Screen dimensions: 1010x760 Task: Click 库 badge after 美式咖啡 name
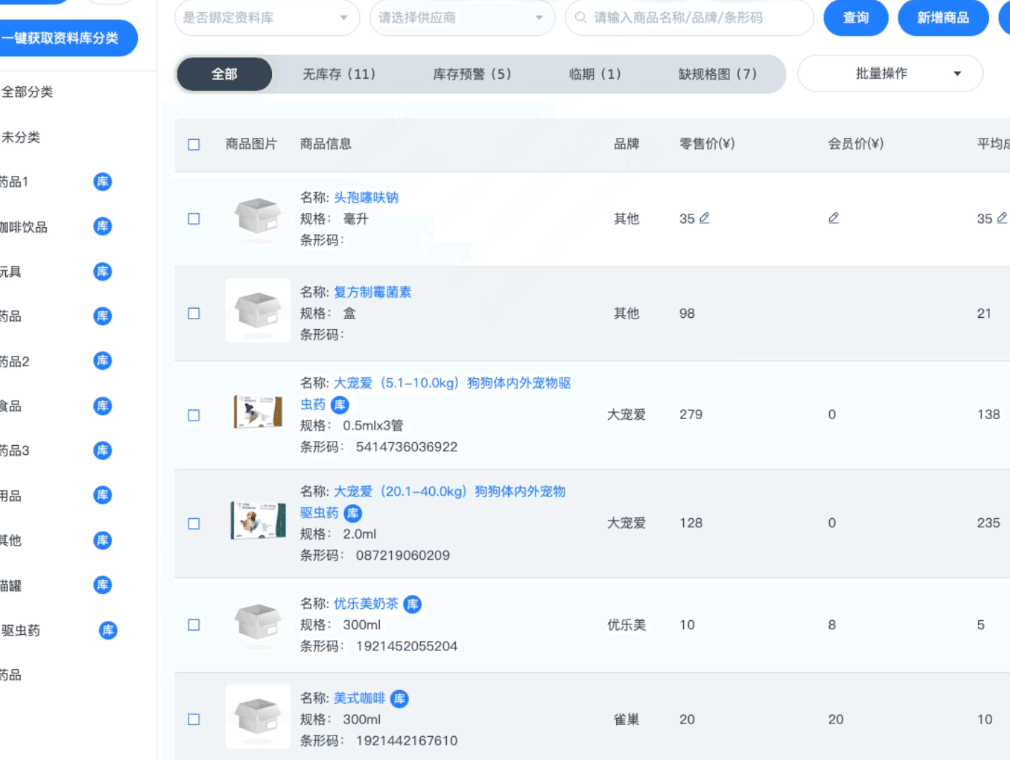(x=399, y=699)
